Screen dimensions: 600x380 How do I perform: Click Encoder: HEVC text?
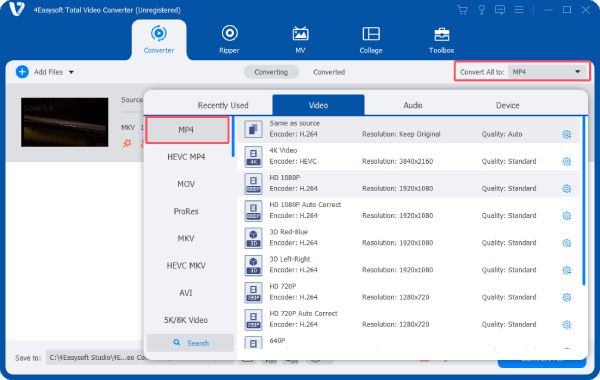tap(293, 161)
